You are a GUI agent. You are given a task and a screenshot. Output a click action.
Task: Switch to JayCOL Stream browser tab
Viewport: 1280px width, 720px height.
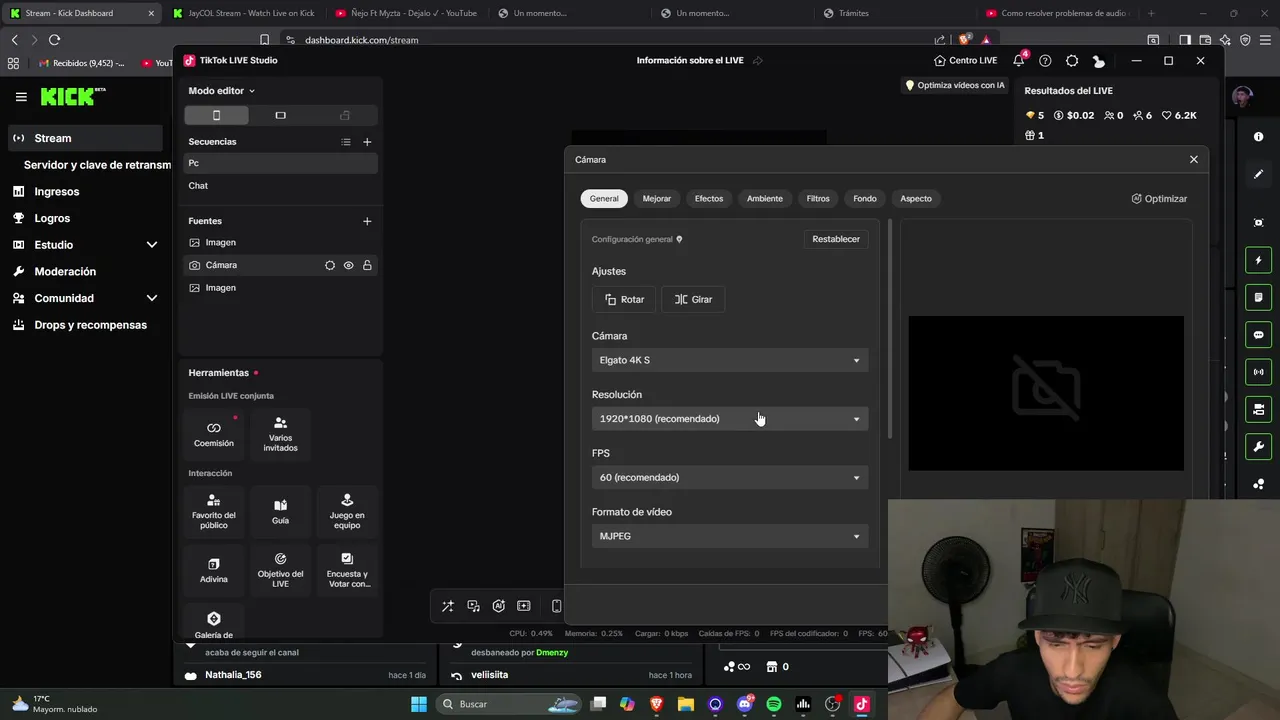[x=244, y=13]
